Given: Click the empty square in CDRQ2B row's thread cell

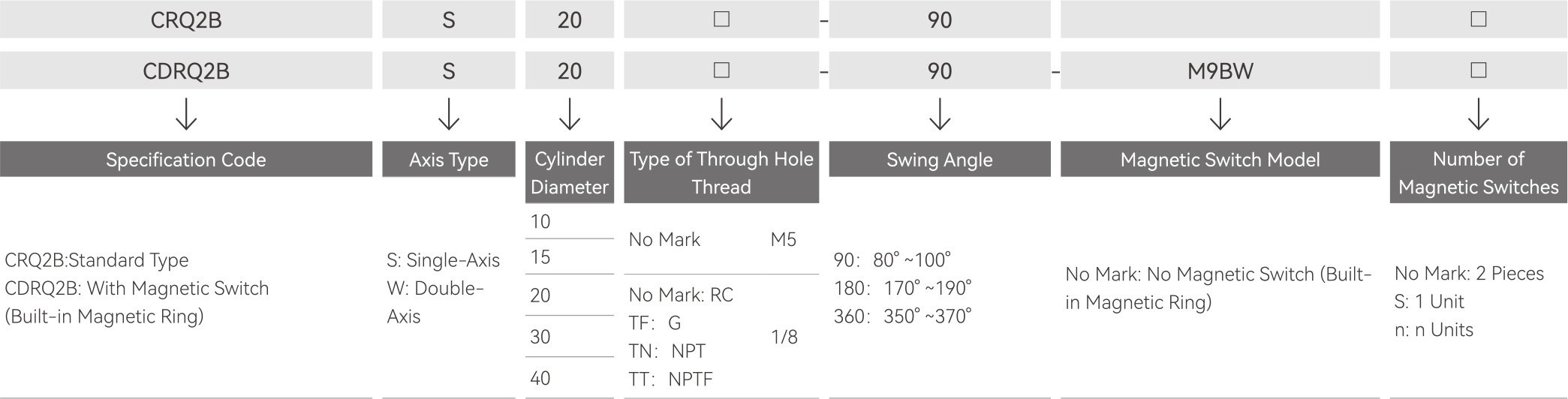Looking at the screenshot, I should 721,70.
